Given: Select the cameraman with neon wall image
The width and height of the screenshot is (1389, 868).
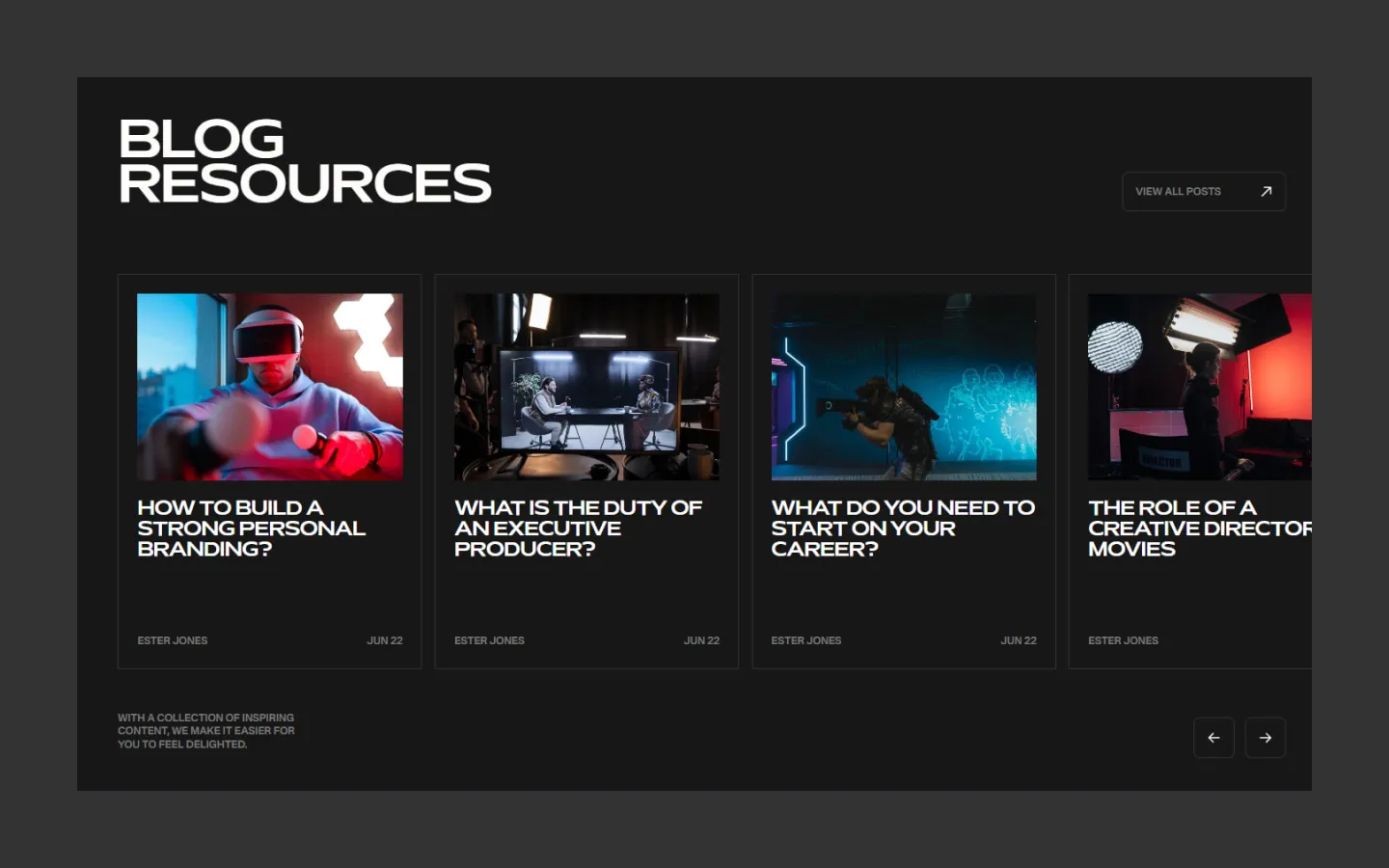Looking at the screenshot, I should coord(904,387).
